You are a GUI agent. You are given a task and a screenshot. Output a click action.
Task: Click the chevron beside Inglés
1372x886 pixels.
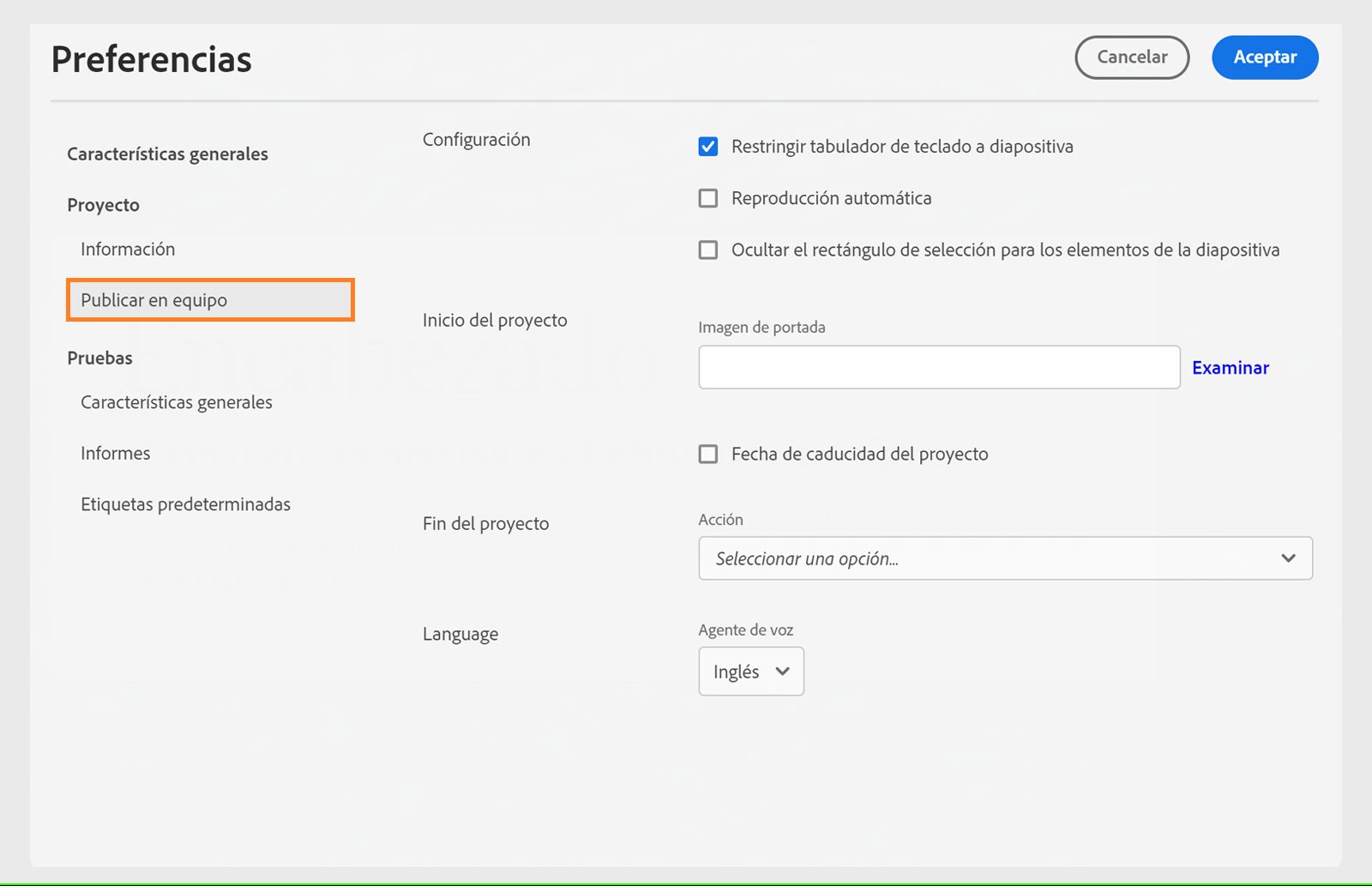coord(782,672)
